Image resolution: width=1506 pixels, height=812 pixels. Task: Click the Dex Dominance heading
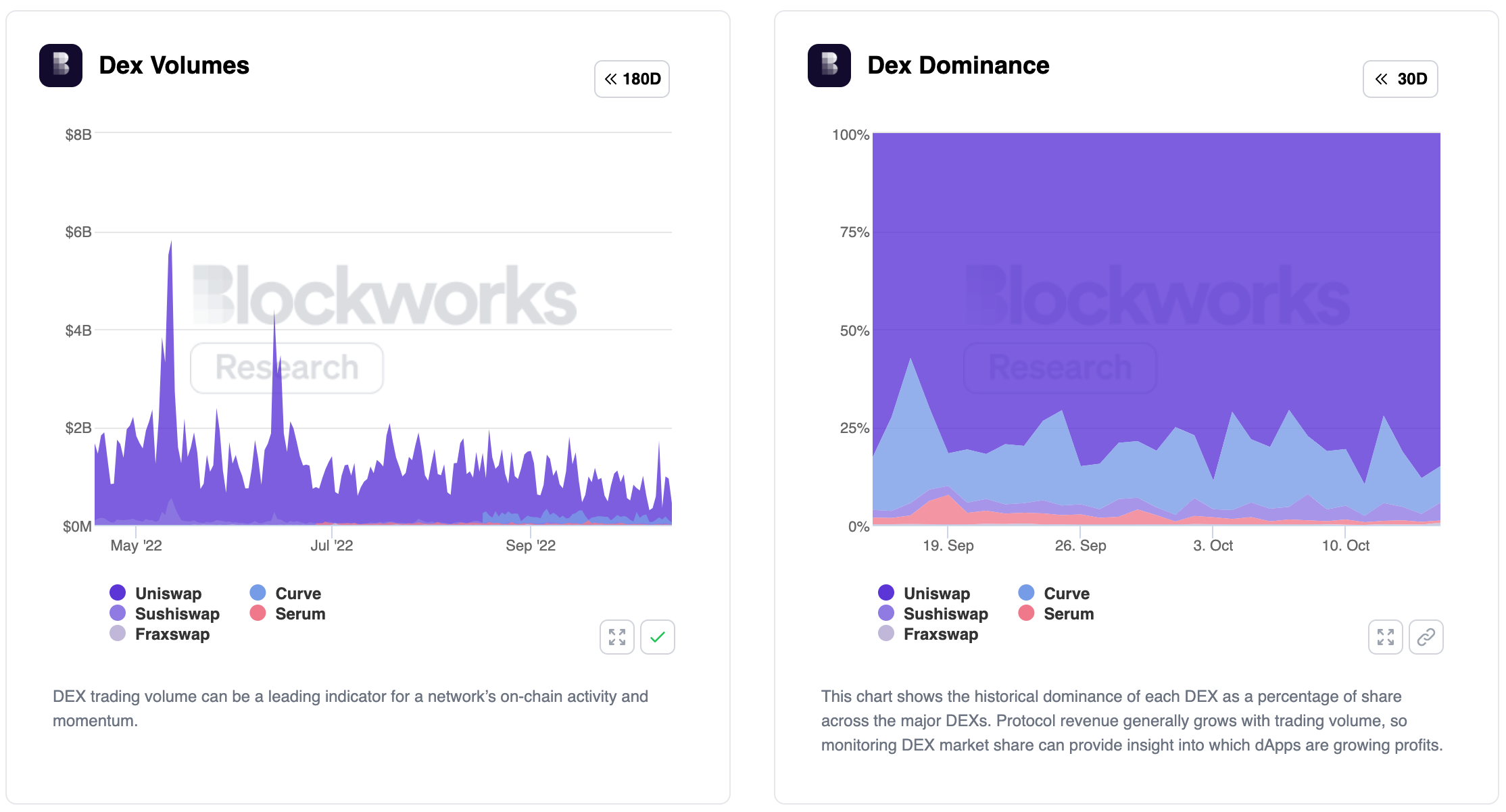958,66
